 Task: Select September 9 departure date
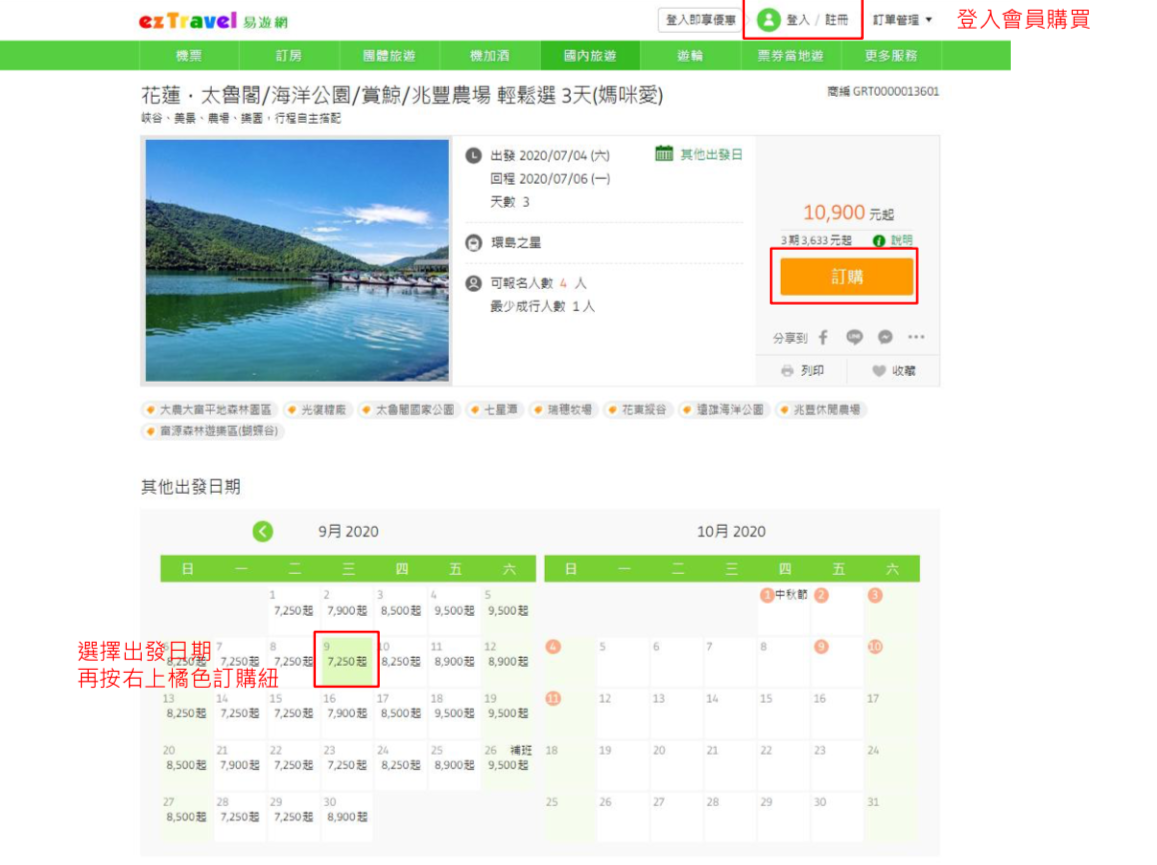tap(346, 657)
